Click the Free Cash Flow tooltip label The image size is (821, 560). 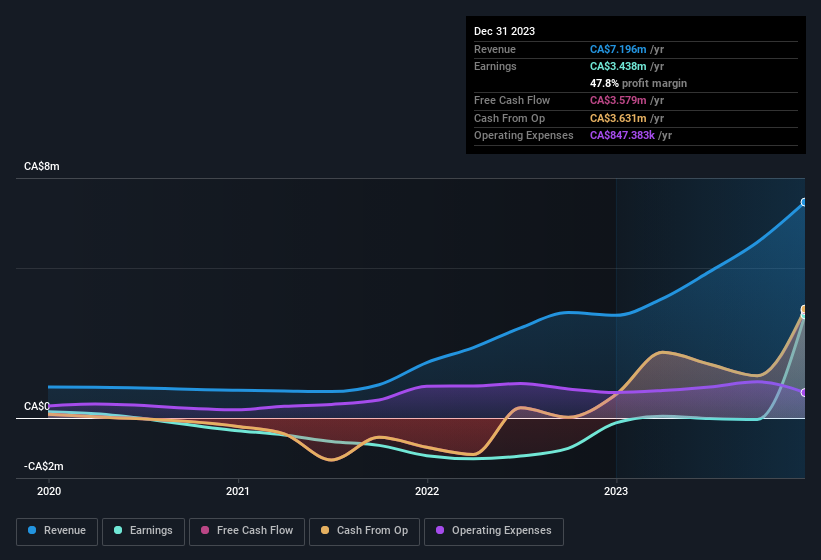(512, 100)
